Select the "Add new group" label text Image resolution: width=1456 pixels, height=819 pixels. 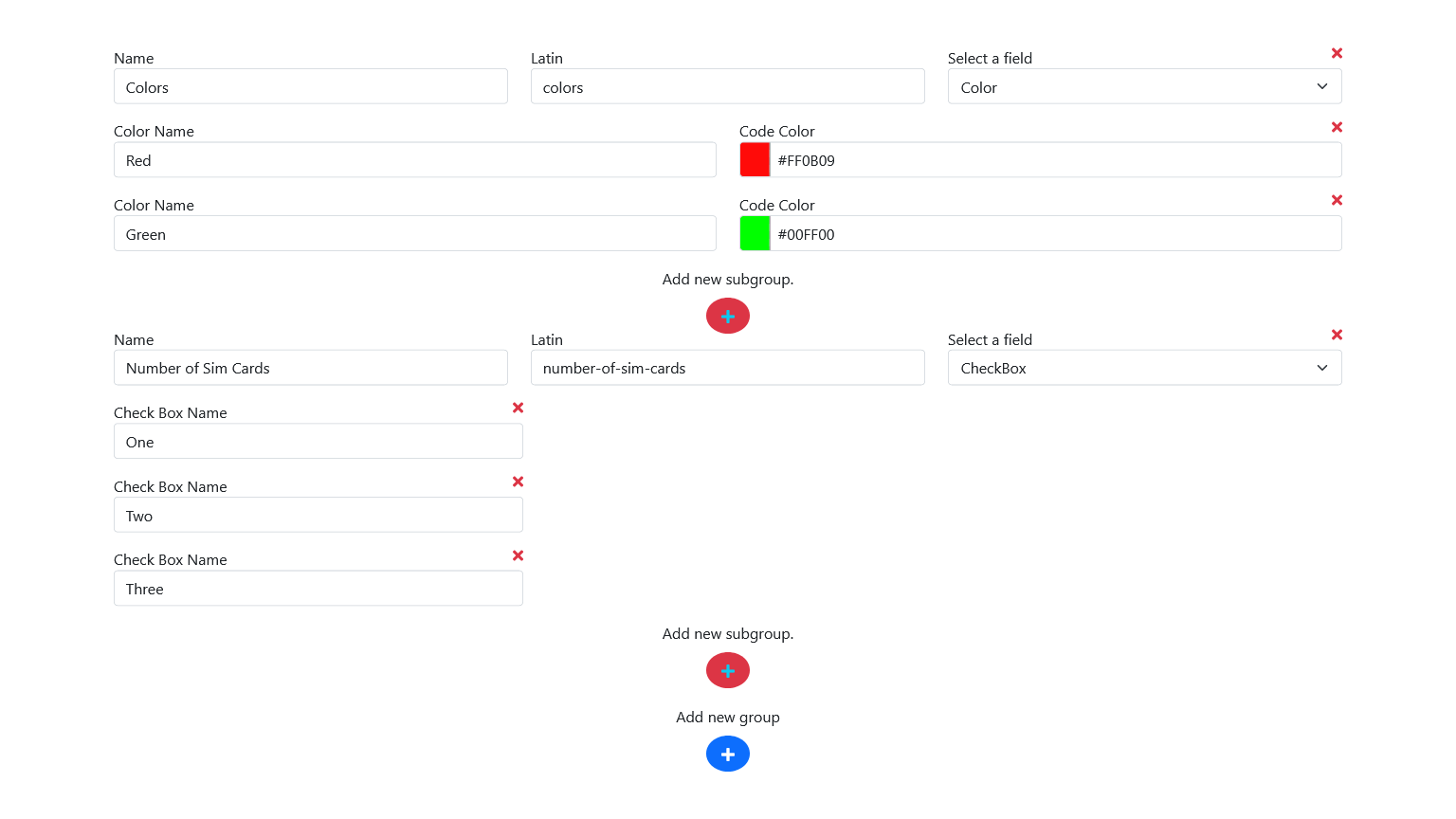click(728, 717)
